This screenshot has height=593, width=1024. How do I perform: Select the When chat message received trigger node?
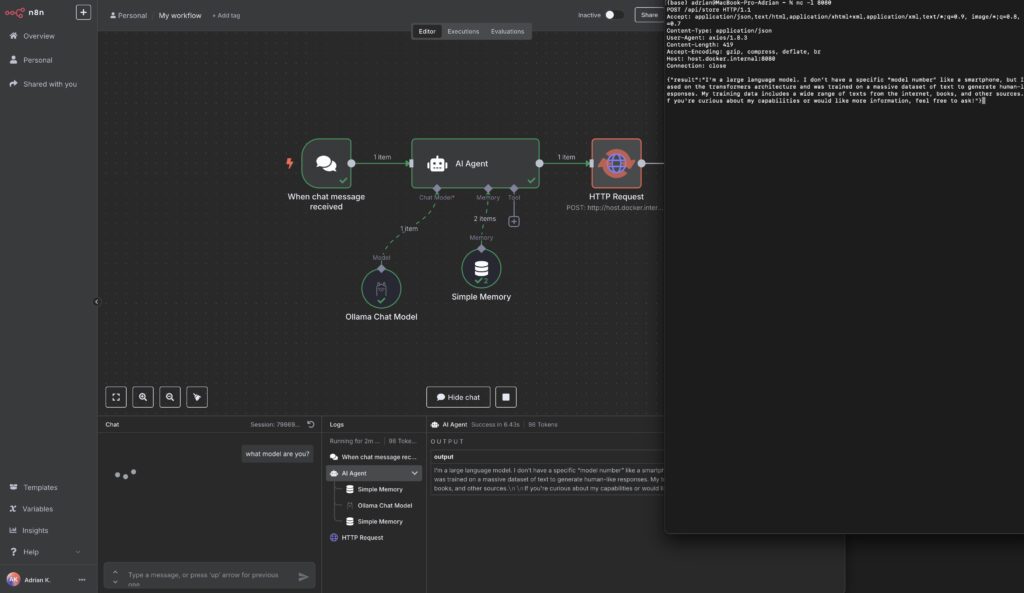(x=326, y=163)
